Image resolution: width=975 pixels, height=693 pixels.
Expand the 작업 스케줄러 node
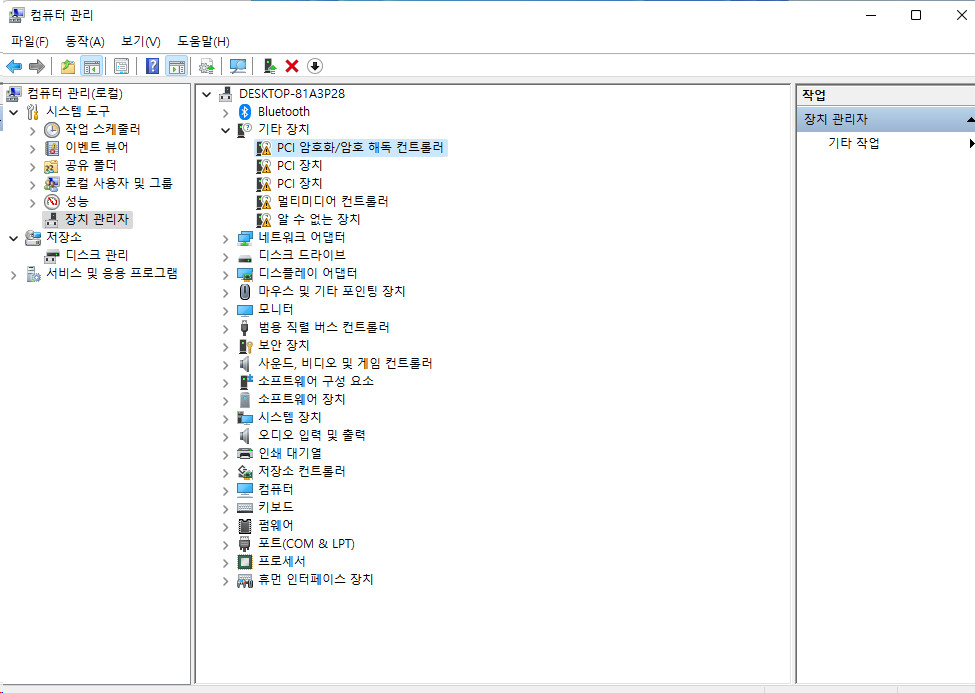click(32, 131)
